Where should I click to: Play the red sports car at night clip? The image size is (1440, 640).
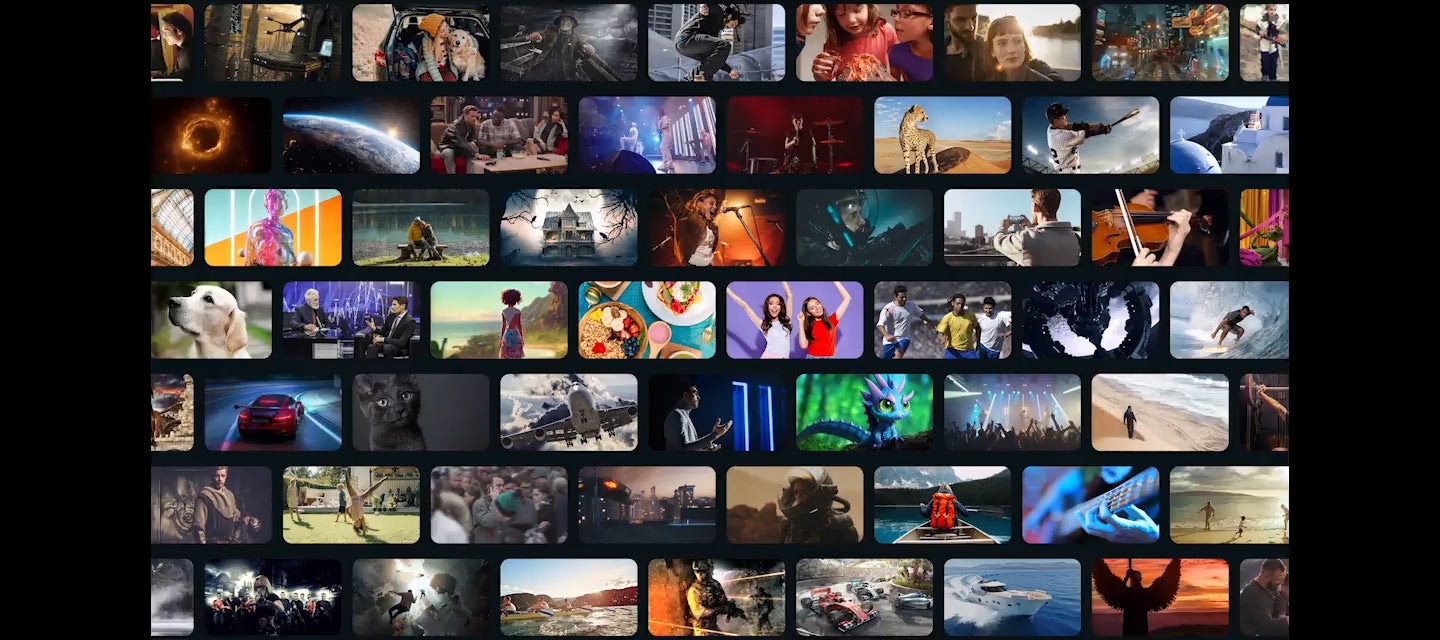tap(272, 412)
